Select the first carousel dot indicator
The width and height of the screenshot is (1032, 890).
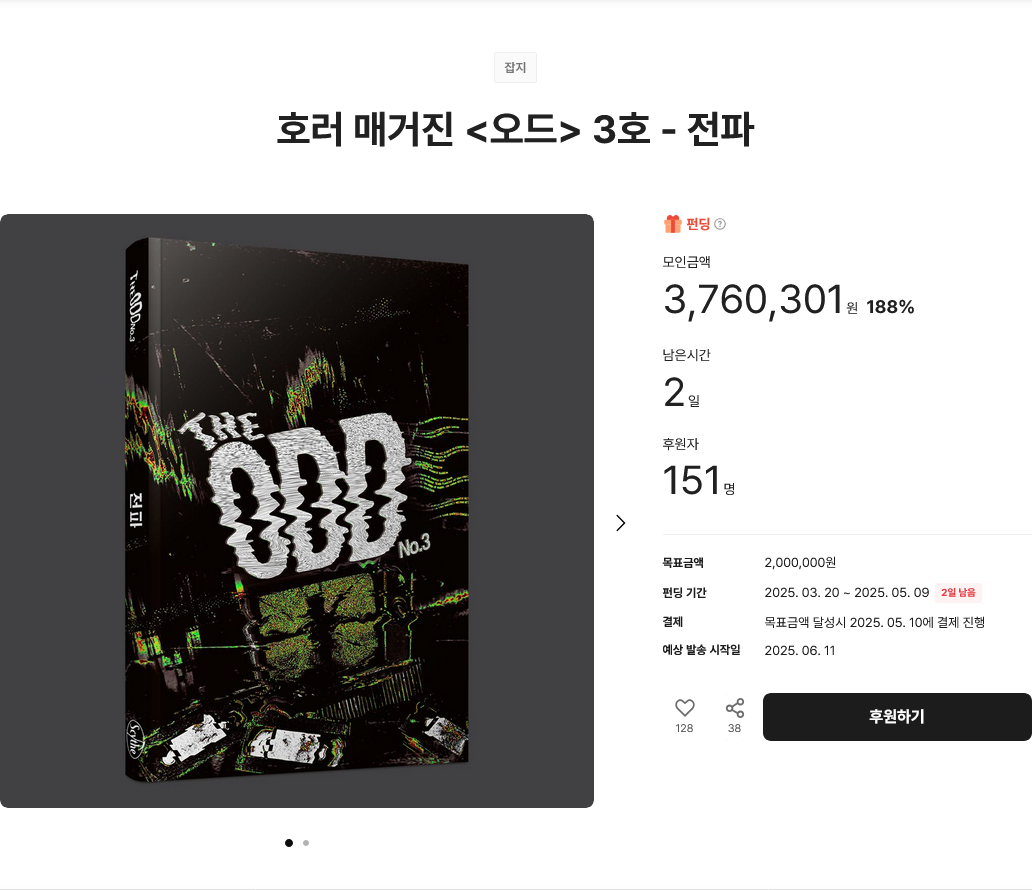tap(289, 843)
